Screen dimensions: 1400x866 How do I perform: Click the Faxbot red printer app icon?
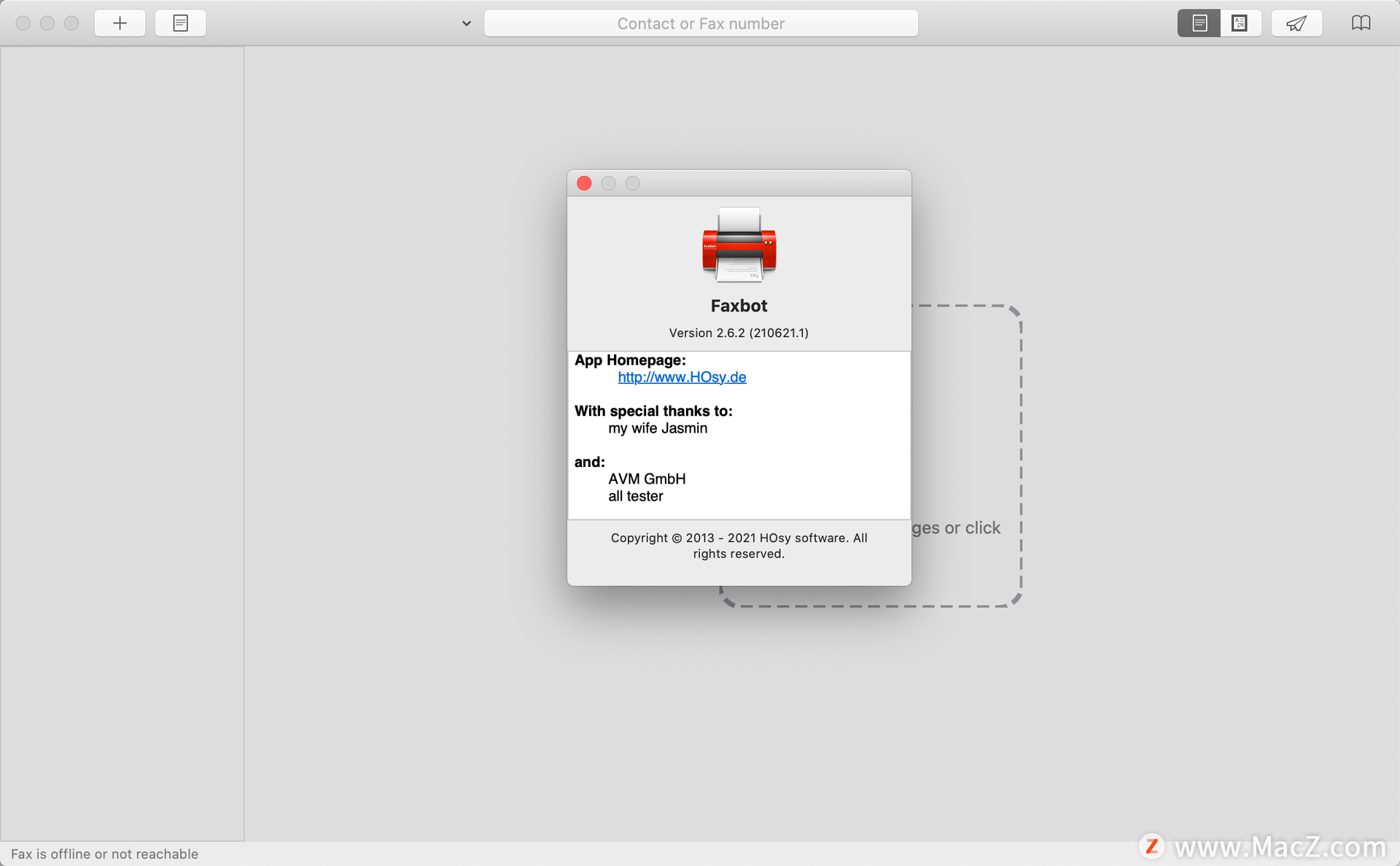739,244
